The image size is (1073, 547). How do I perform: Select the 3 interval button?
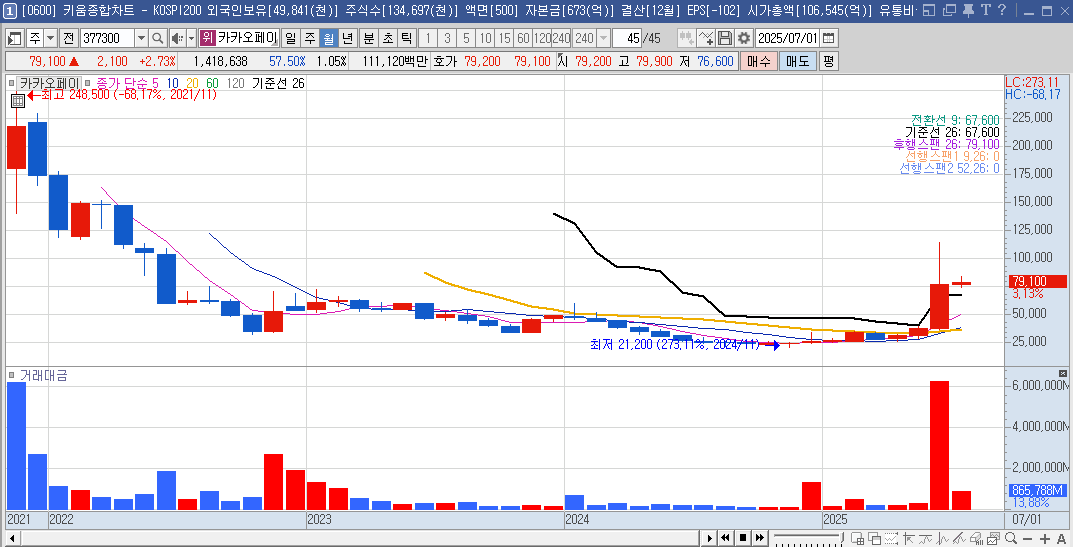[447, 38]
